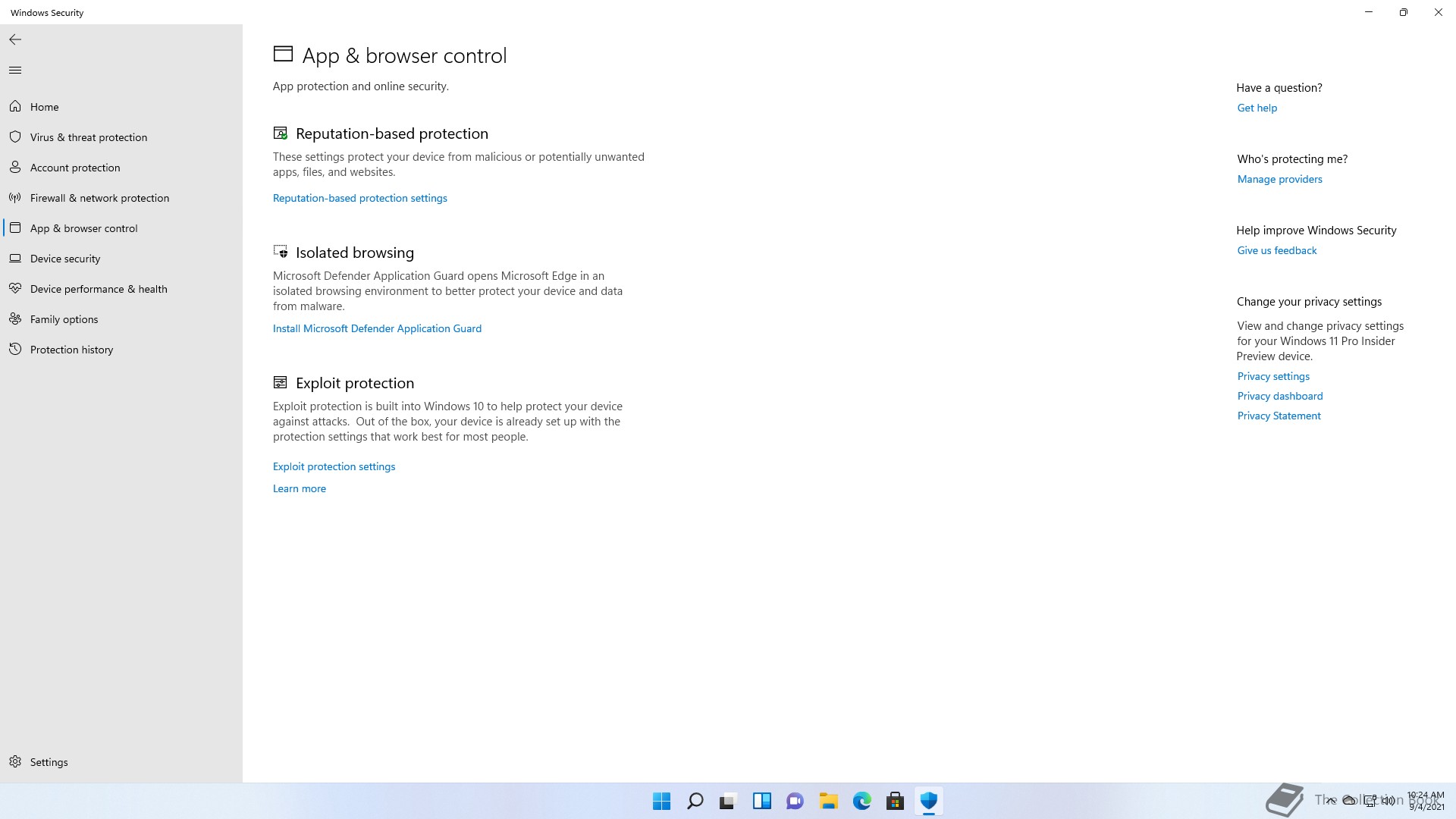
Task: Click the Device security laptop icon
Action: coord(15,258)
